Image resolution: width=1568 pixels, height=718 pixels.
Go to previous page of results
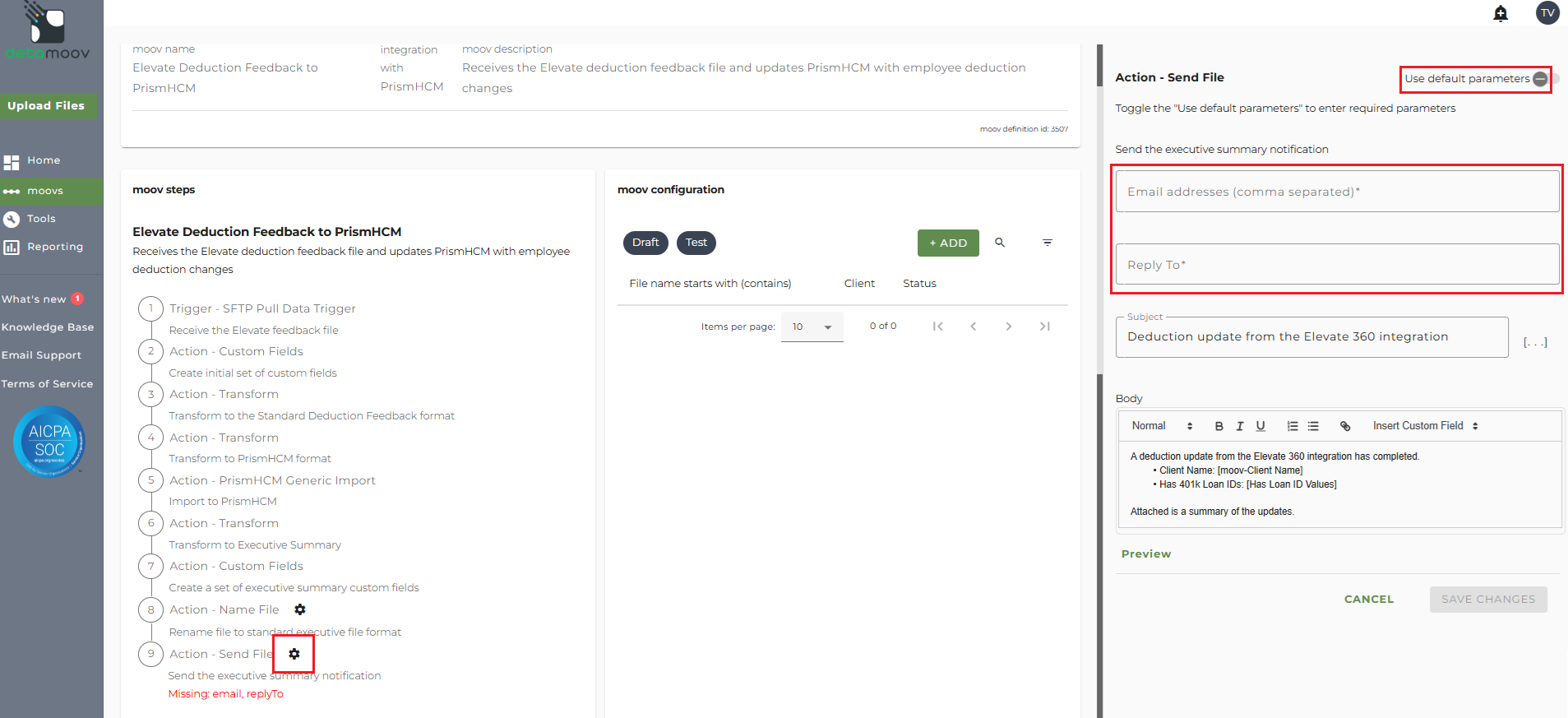(x=974, y=327)
